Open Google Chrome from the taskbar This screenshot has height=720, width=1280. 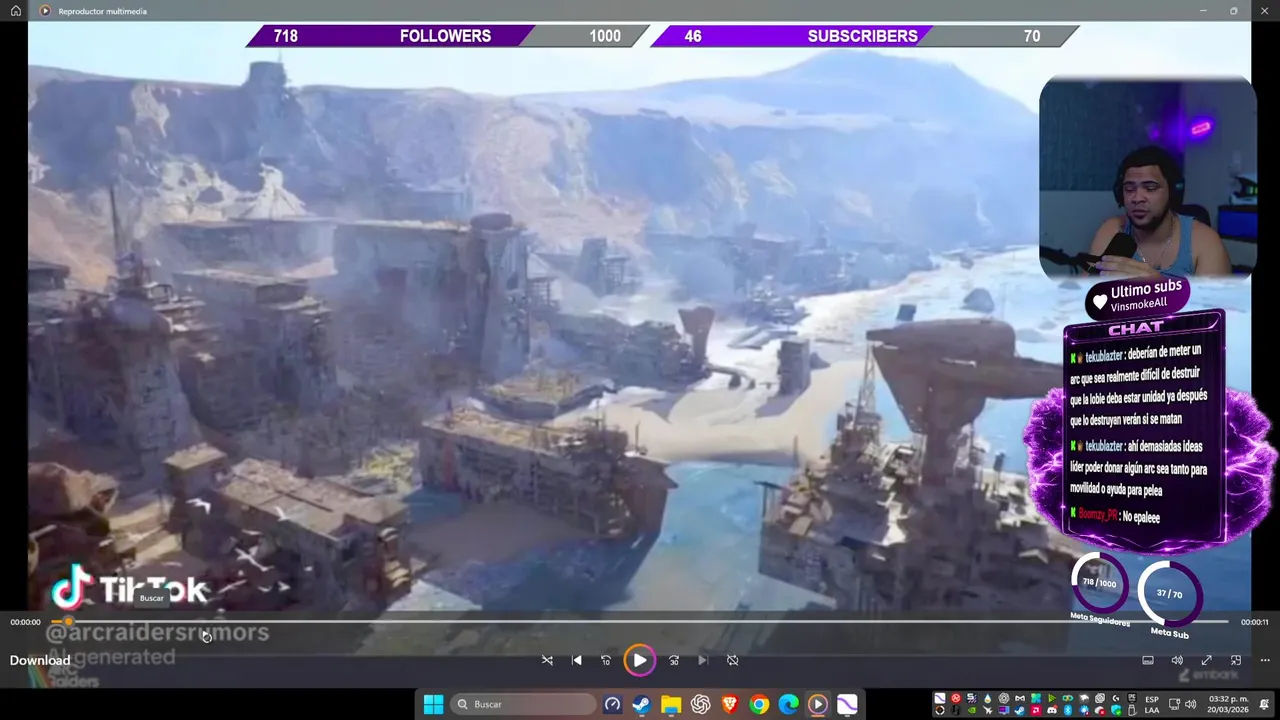coord(759,704)
